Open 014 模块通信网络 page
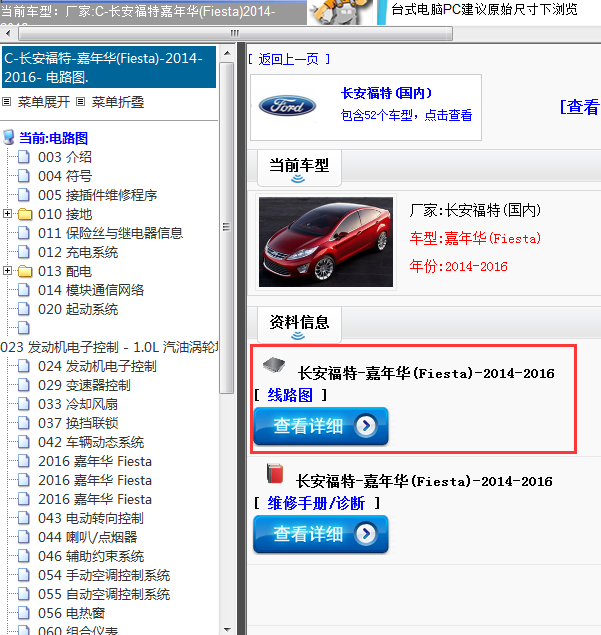This screenshot has width=601, height=635. click(x=91, y=290)
